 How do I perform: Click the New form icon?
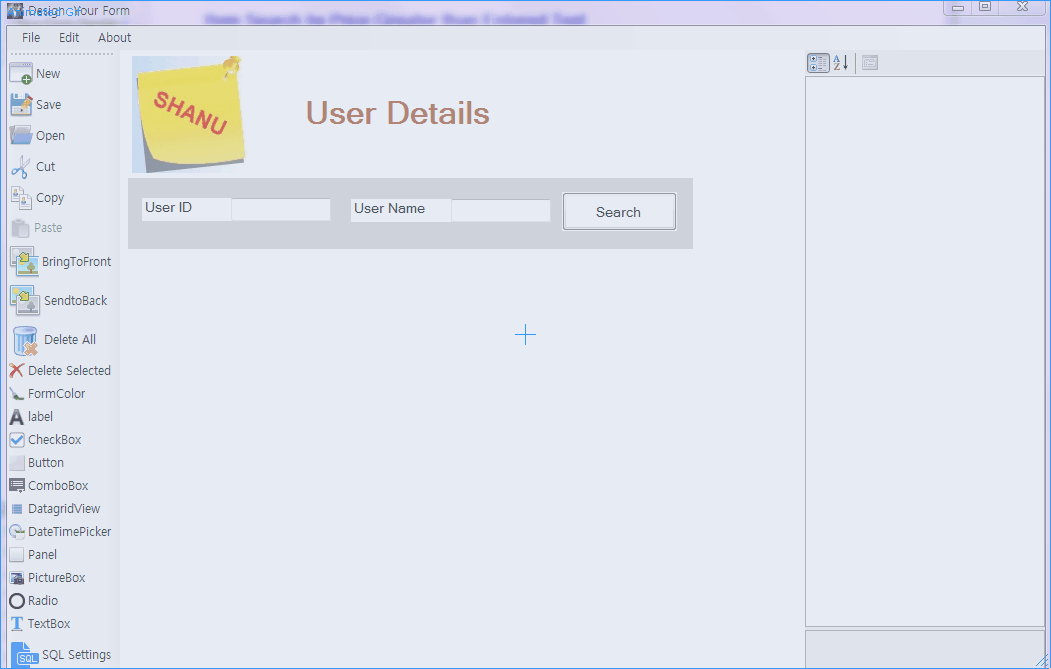(x=21, y=74)
